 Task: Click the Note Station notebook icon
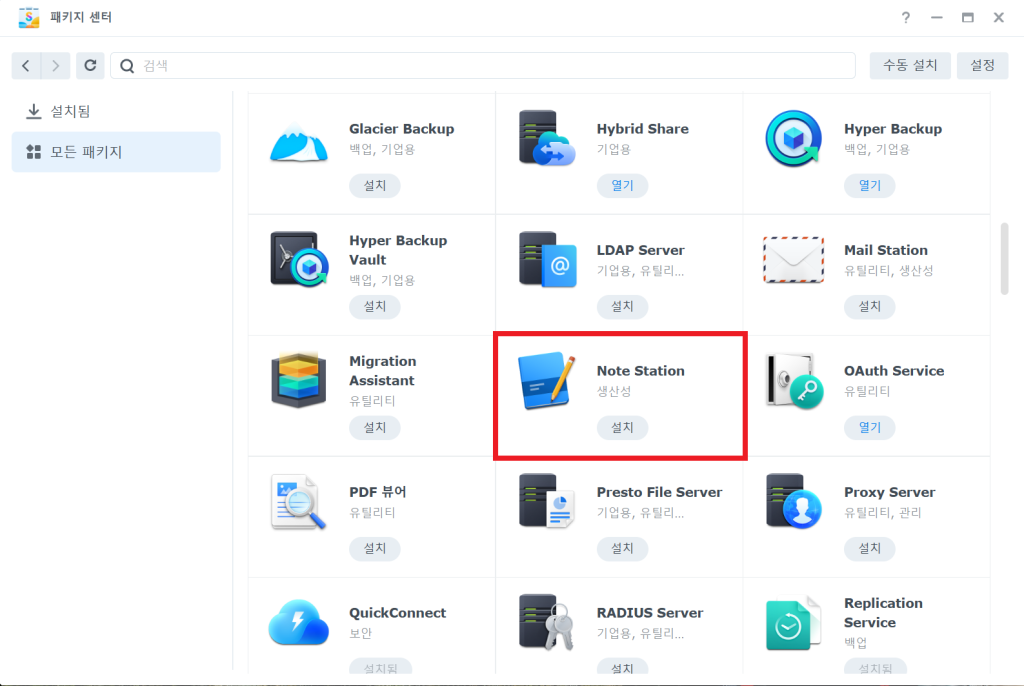click(547, 380)
